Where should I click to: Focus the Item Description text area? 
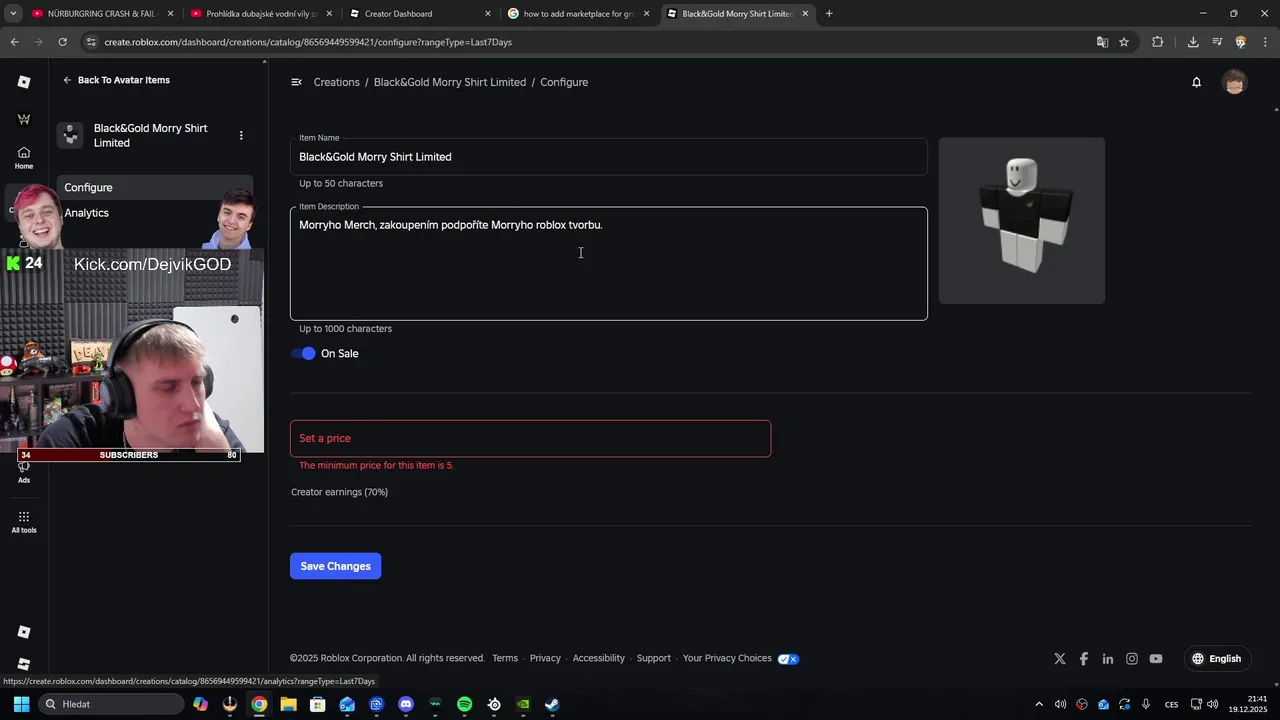[609, 264]
